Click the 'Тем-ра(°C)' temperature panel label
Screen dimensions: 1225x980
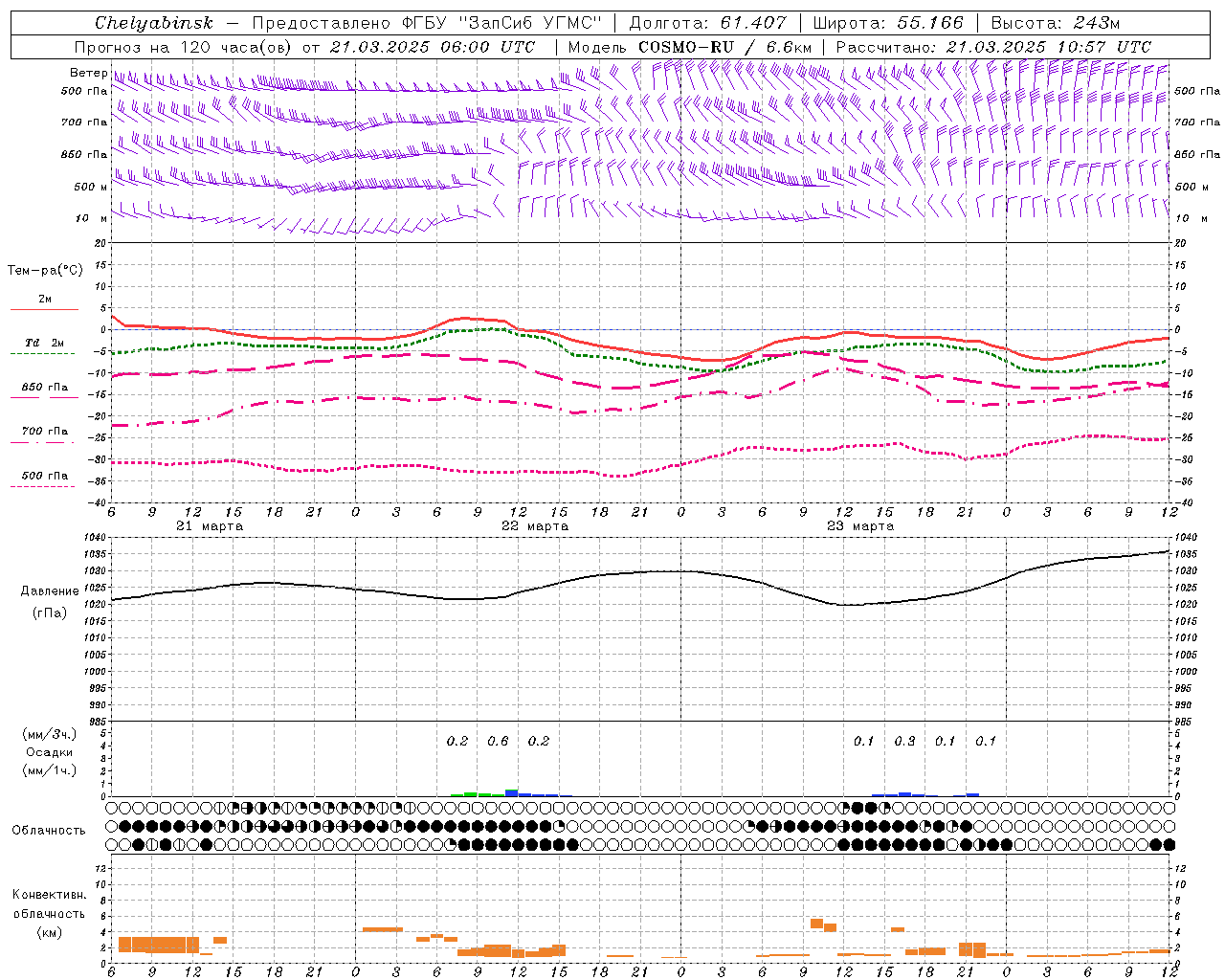[45, 270]
